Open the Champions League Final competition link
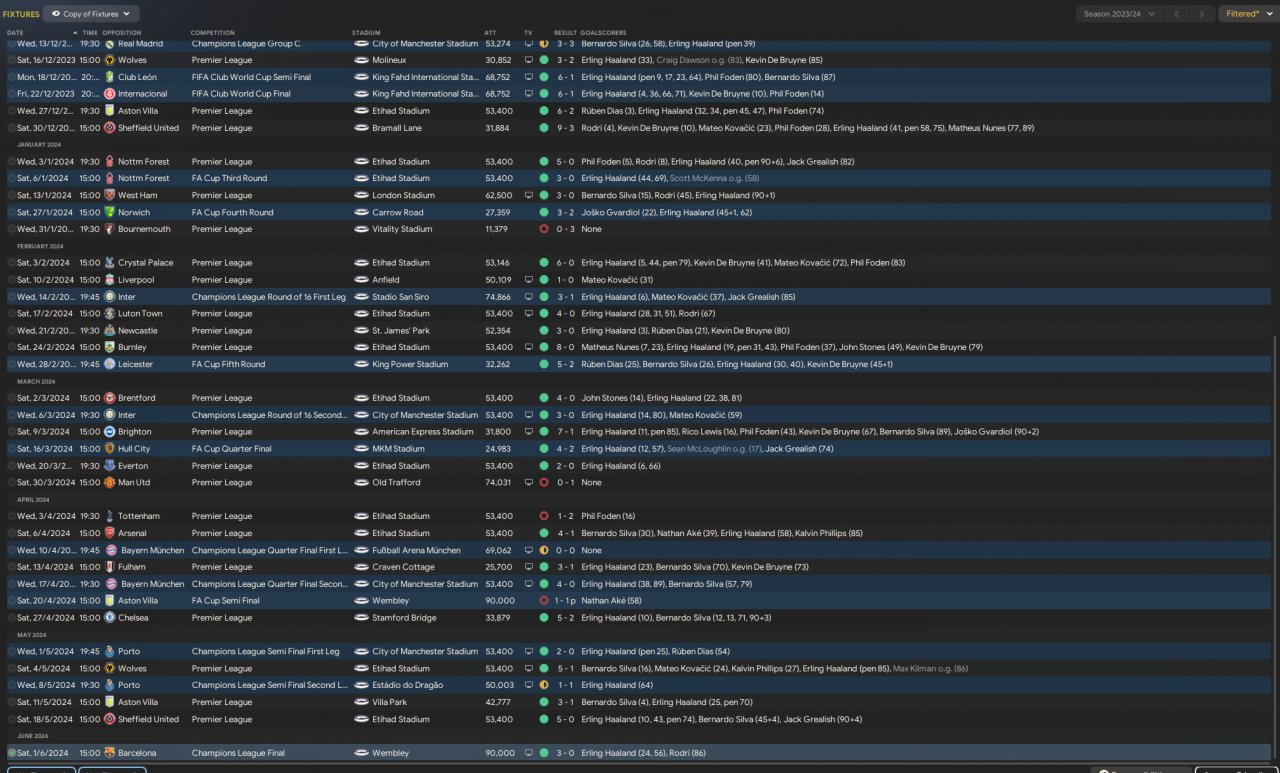Viewport: 1280px width, 773px height. pos(238,753)
